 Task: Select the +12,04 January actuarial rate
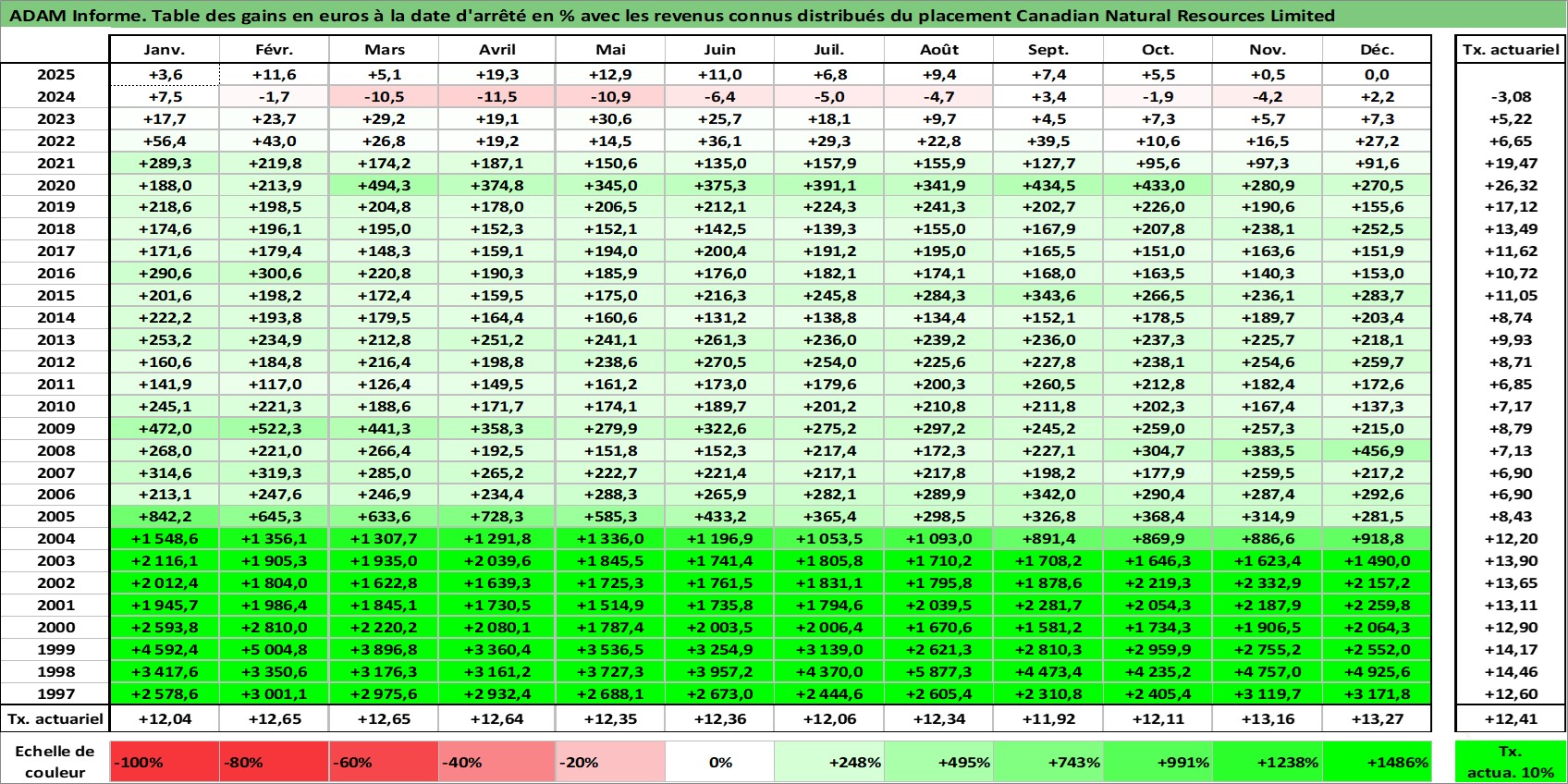coord(165,718)
